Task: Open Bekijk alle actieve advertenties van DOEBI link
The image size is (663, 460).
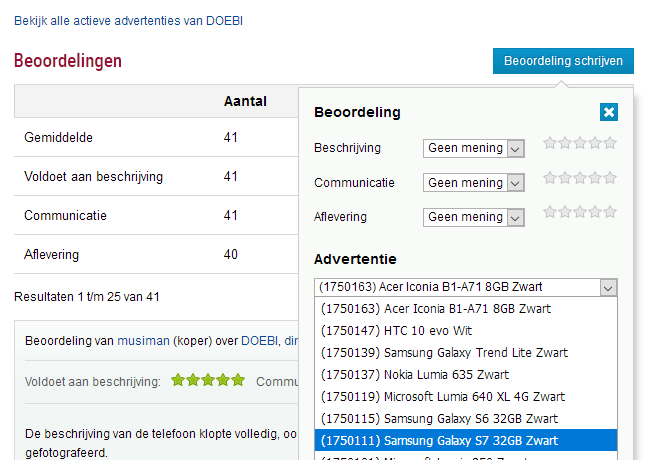Action: (x=128, y=20)
